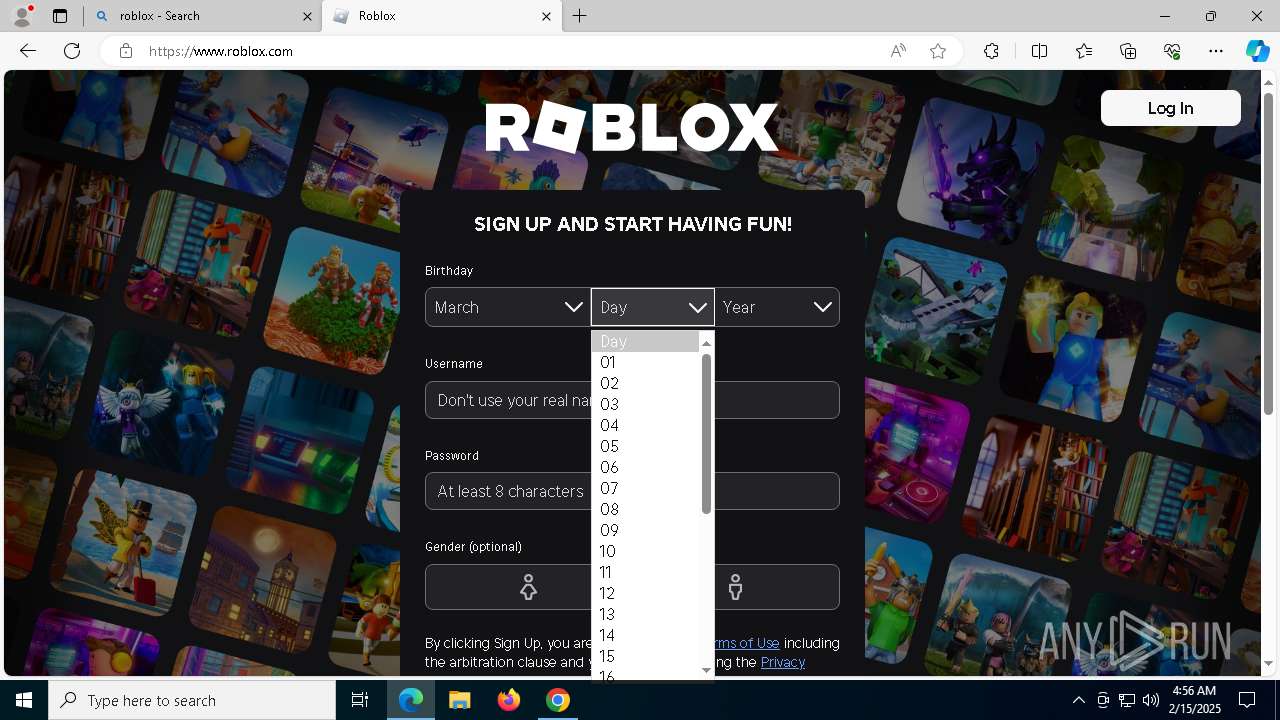Toggle split screen view

click(x=1039, y=51)
